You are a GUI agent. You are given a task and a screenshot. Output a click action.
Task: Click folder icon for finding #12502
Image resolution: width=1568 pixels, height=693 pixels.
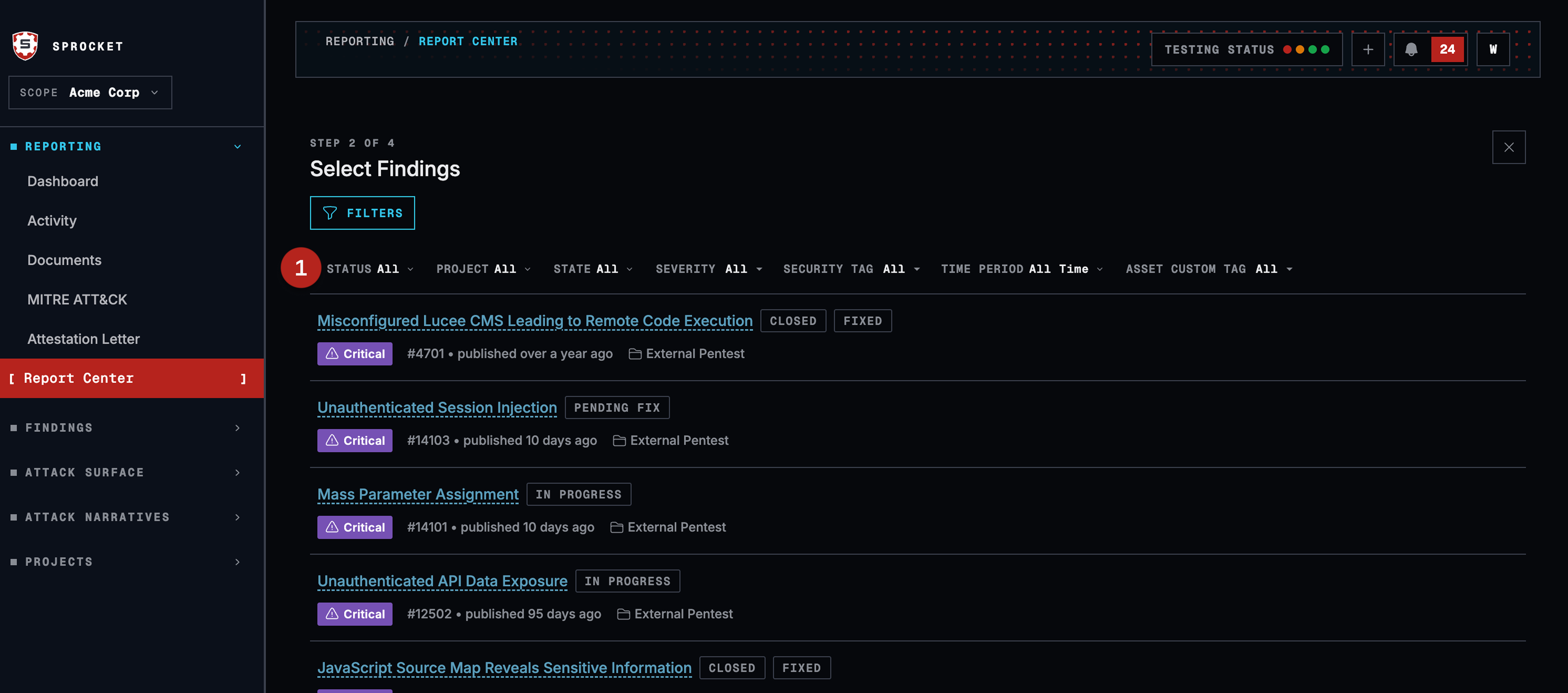click(x=623, y=614)
